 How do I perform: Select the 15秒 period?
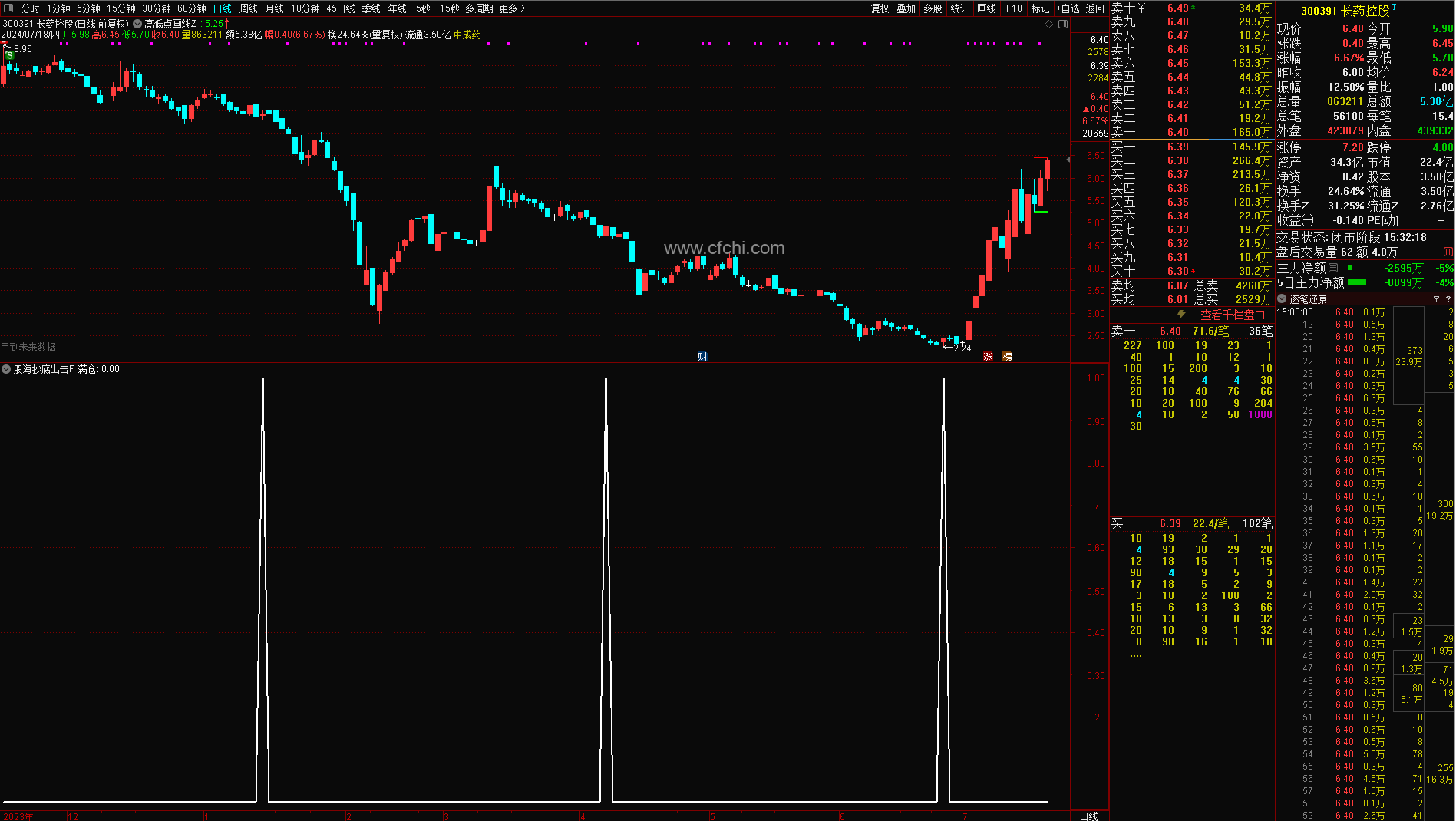(449, 8)
